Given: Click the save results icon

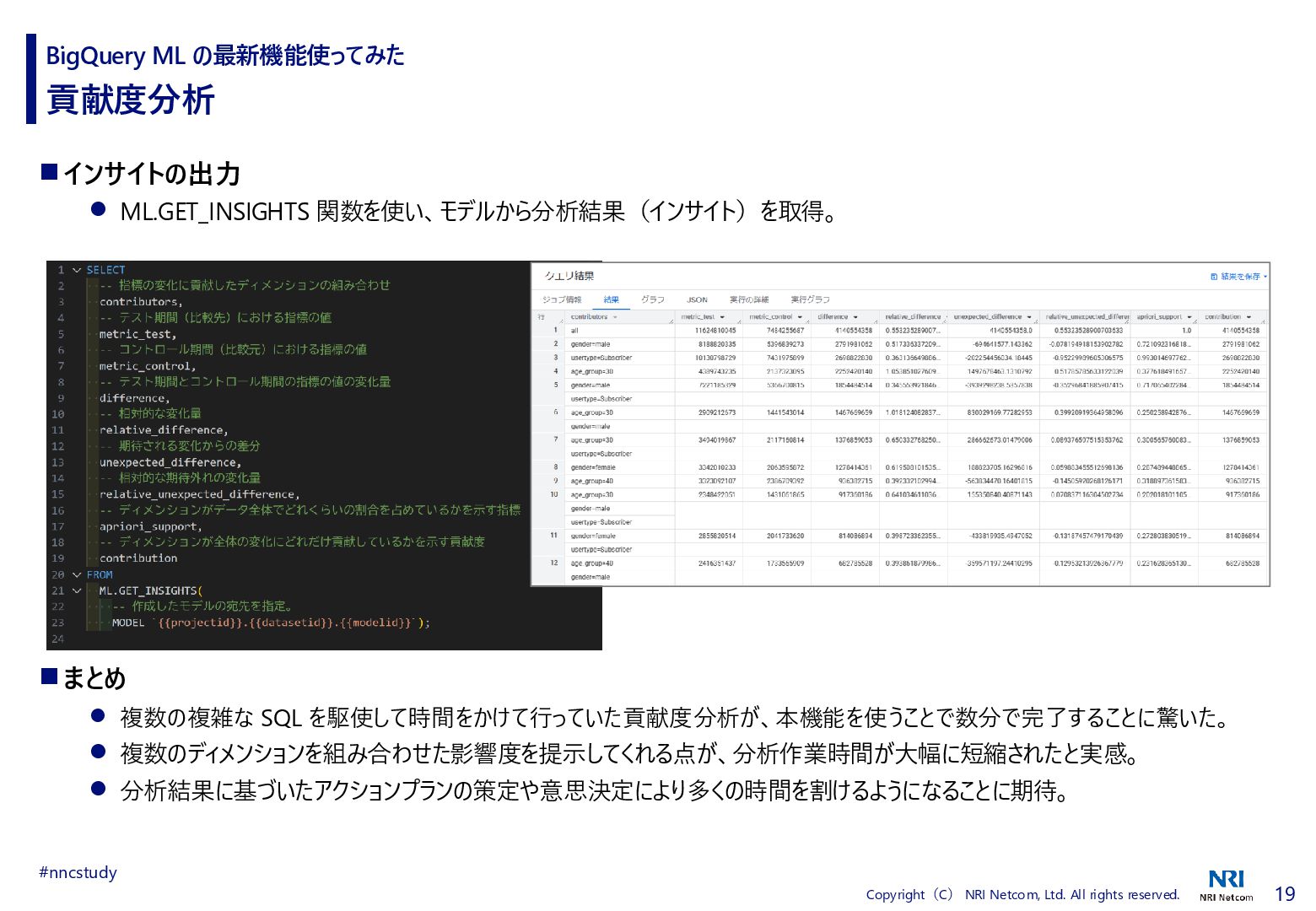Looking at the screenshot, I should click(x=1213, y=277).
